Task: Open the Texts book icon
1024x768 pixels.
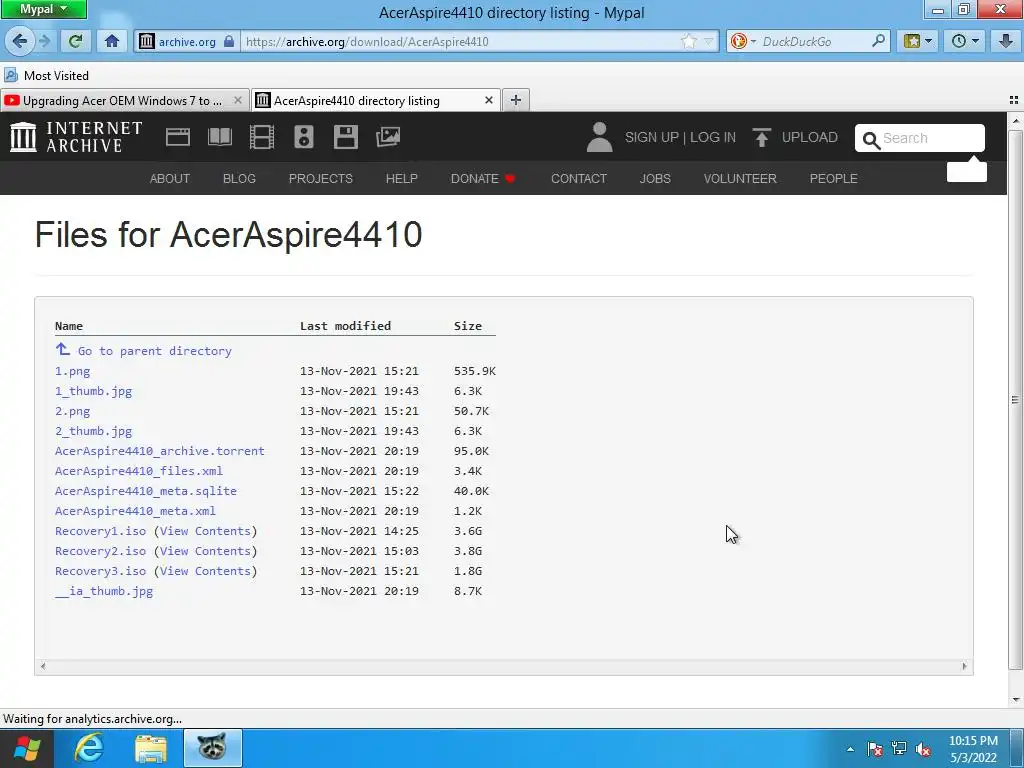Action: (219, 137)
